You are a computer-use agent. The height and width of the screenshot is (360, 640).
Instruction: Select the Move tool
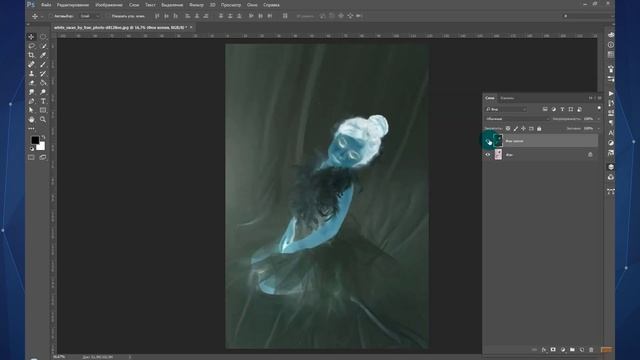[x=31, y=37]
